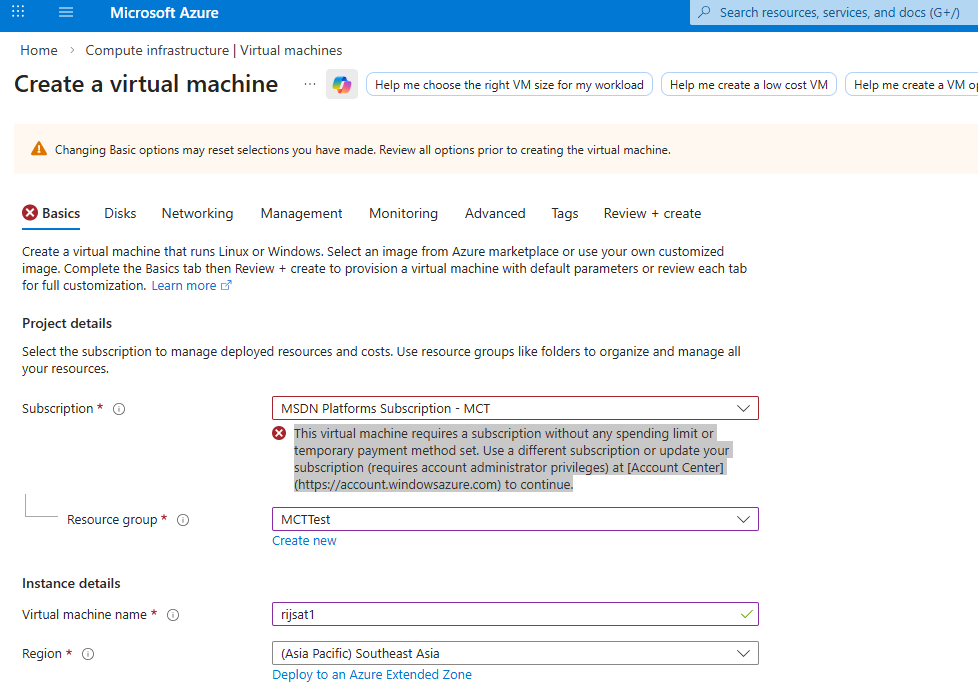Click the info icon next to Region

(88, 654)
